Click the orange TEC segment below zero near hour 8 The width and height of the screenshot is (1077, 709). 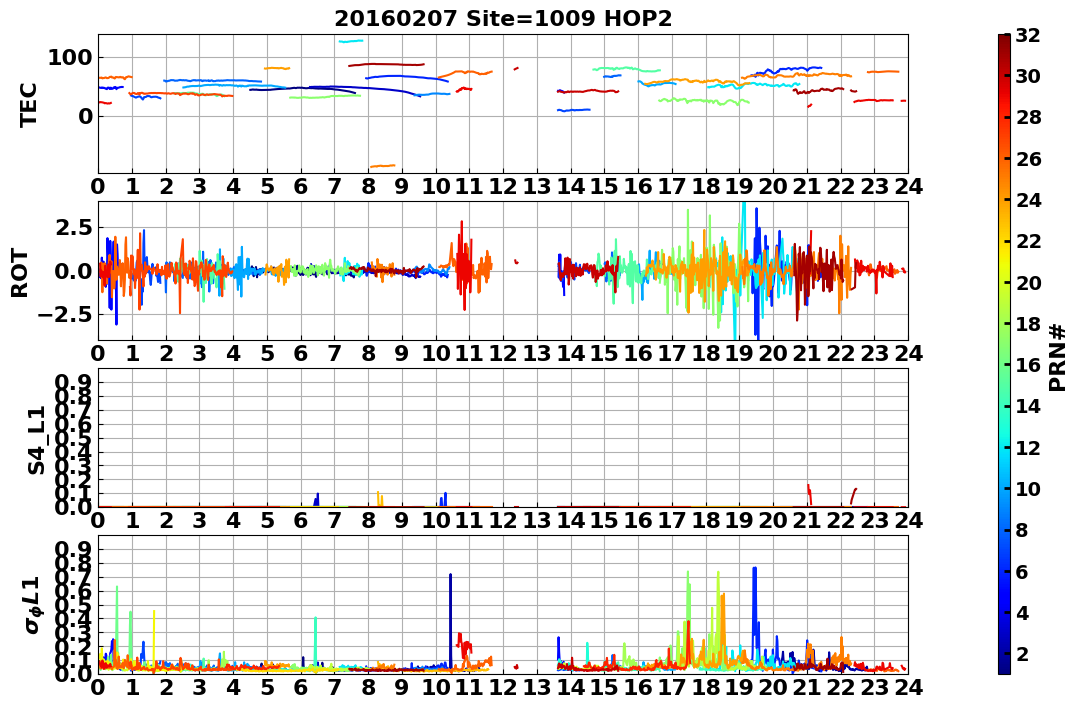point(383,166)
